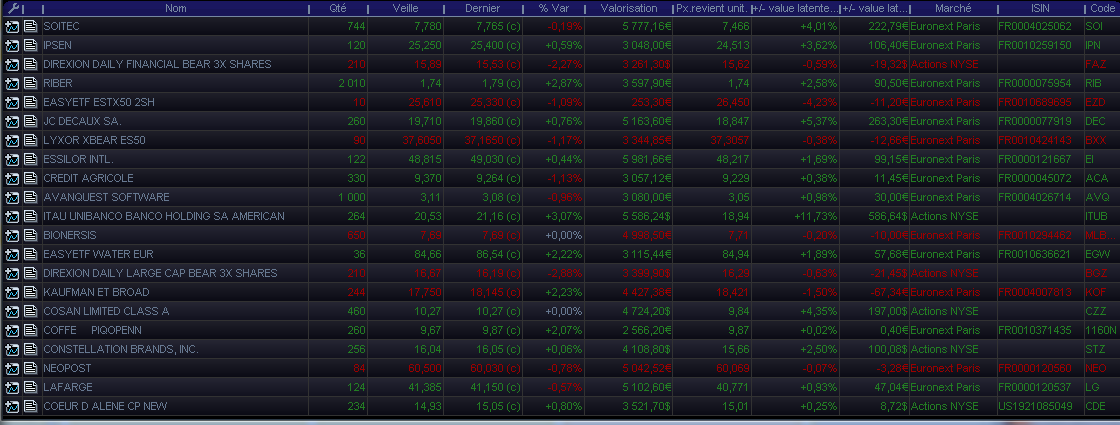Image resolution: width=1120 pixels, height=425 pixels.
Task: Open the wrench settings icon in header
Action: [12, 9]
